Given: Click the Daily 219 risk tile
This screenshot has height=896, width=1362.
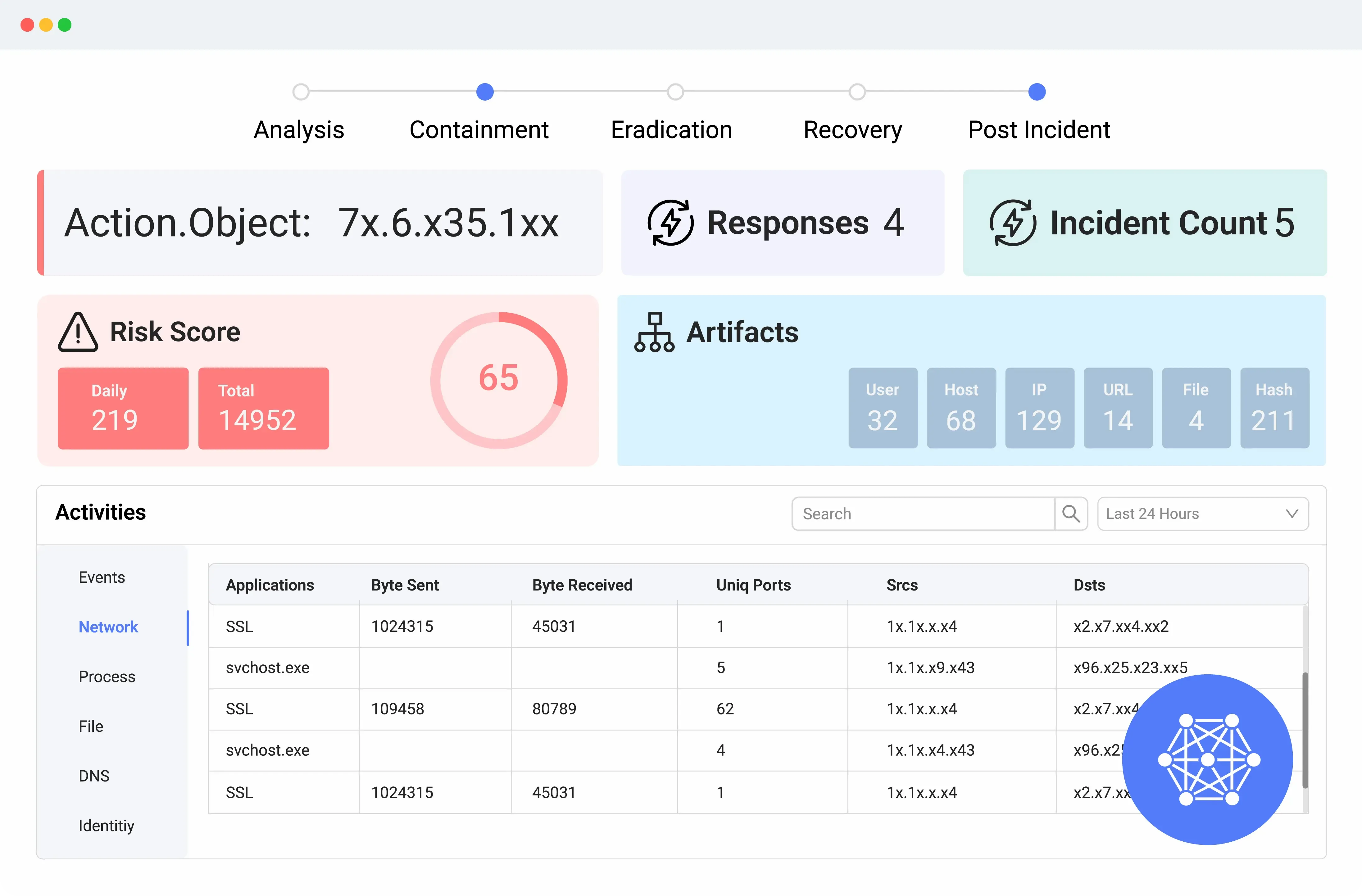Looking at the screenshot, I should pos(123,408).
